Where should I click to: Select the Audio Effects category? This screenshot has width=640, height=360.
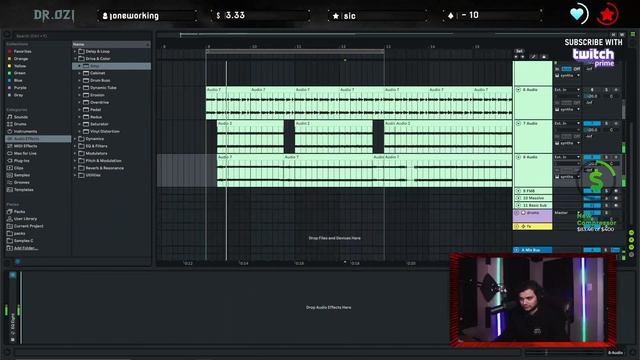pyautogui.click(x=38, y=139)
